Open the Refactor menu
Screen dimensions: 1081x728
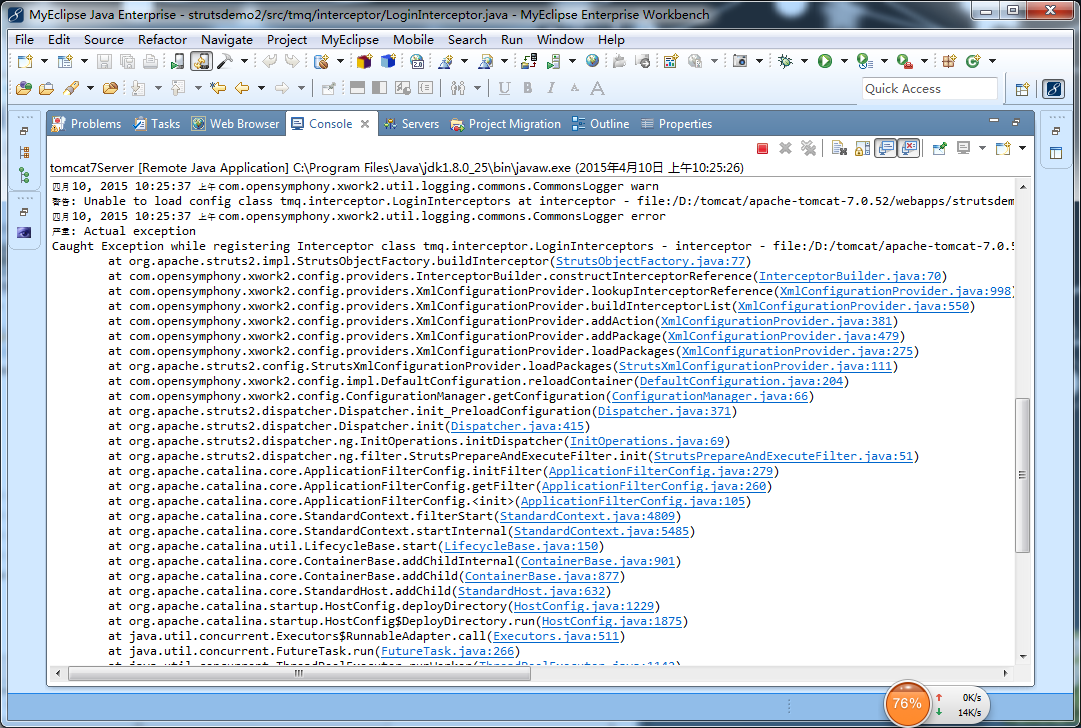pos(162,40)
